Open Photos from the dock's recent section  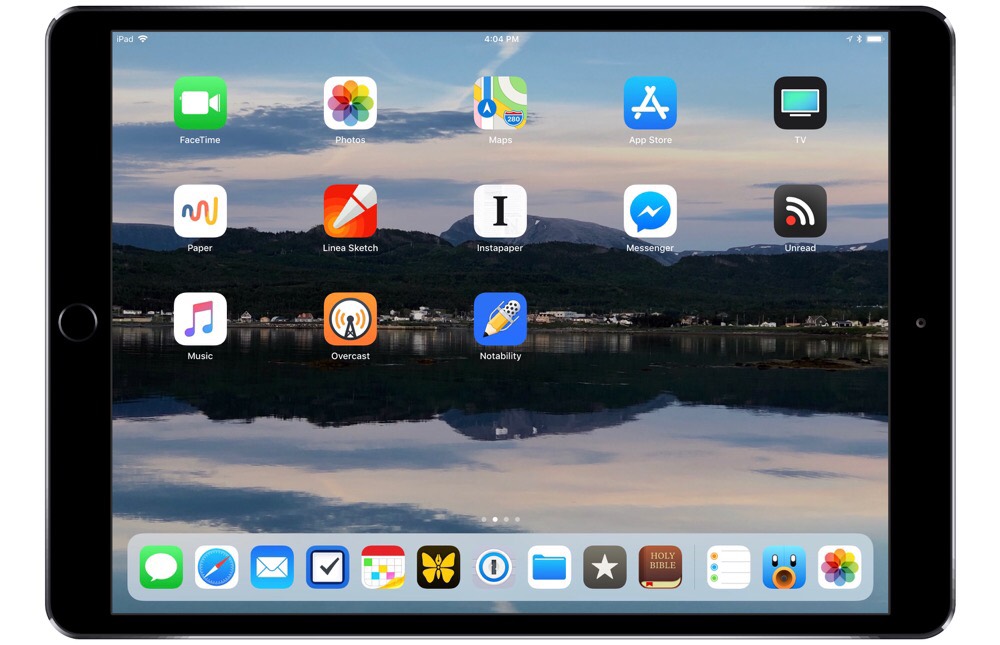(839, 567)
